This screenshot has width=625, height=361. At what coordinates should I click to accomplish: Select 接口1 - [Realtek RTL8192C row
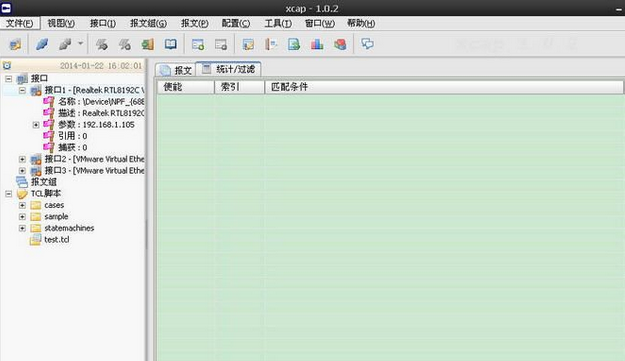pos(94,90)
